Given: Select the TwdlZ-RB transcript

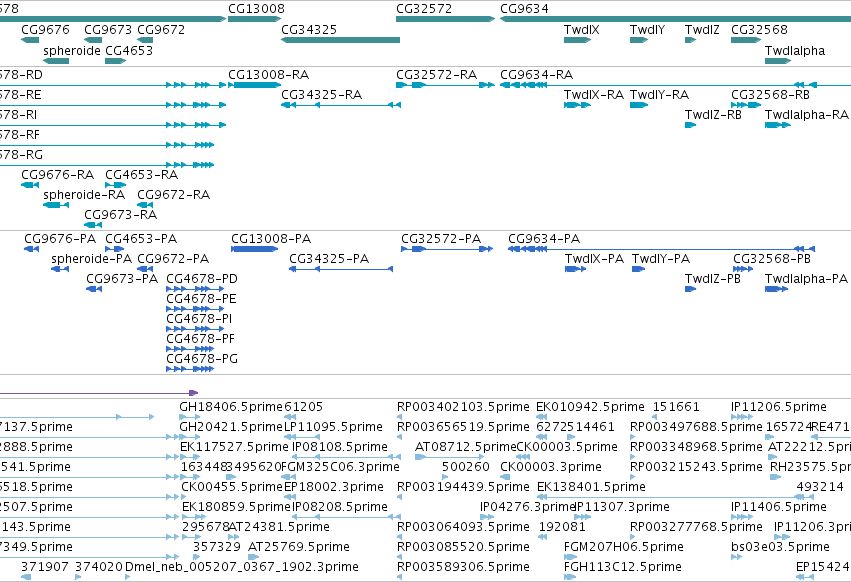Looking at the screenshot, I should [x=690, y=125].
